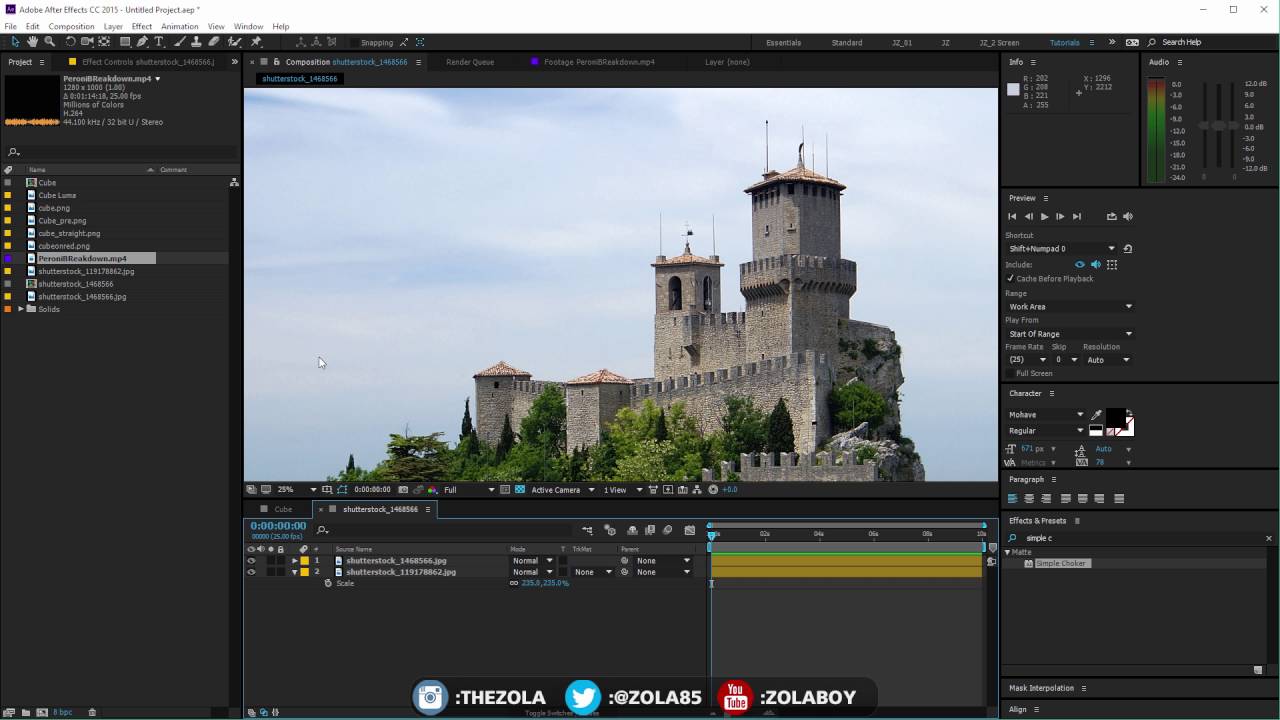1280x720 pixels.
Task: Hide layer 1 shutterstock_1468566.jpg with its eye
Action: [251, 561]
